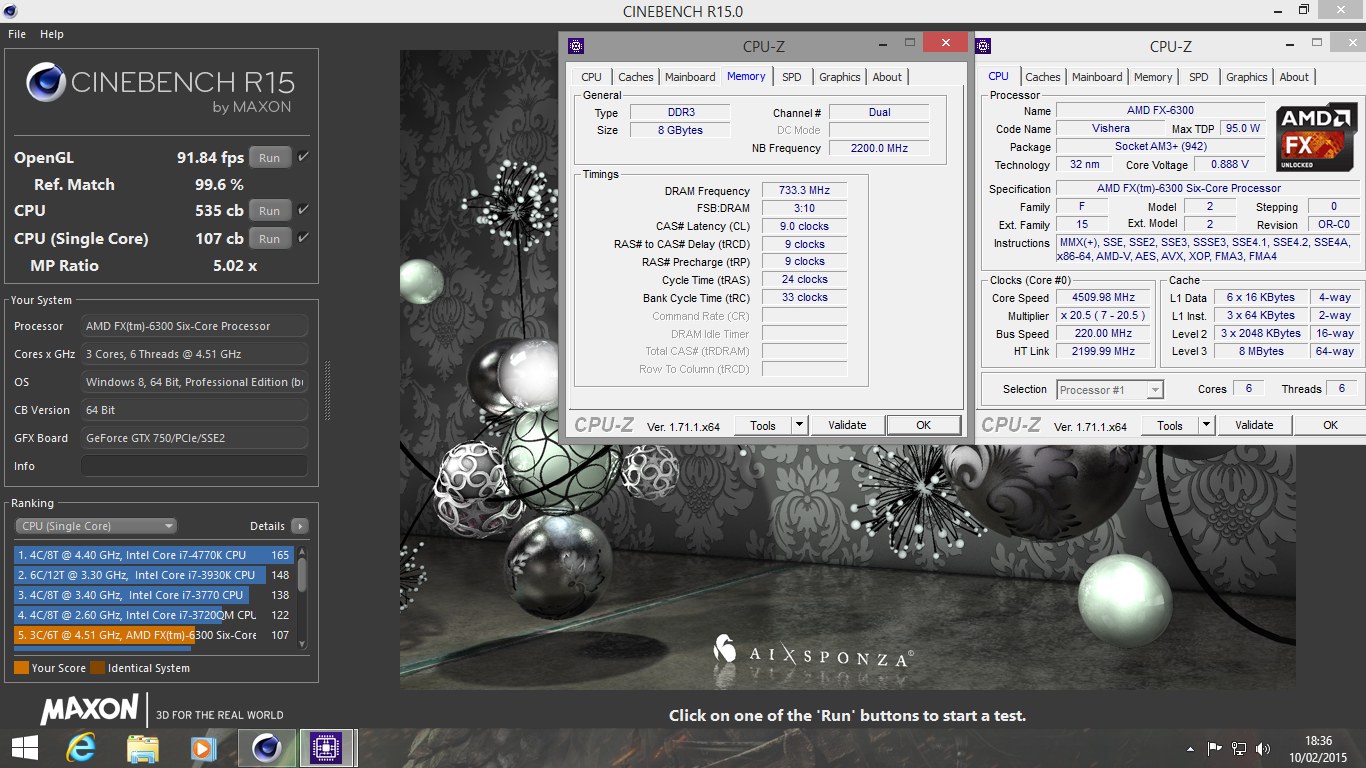
Task: Select Mainboard tab in Memory window
Action: pyautogui.click(x=690, y=77)
